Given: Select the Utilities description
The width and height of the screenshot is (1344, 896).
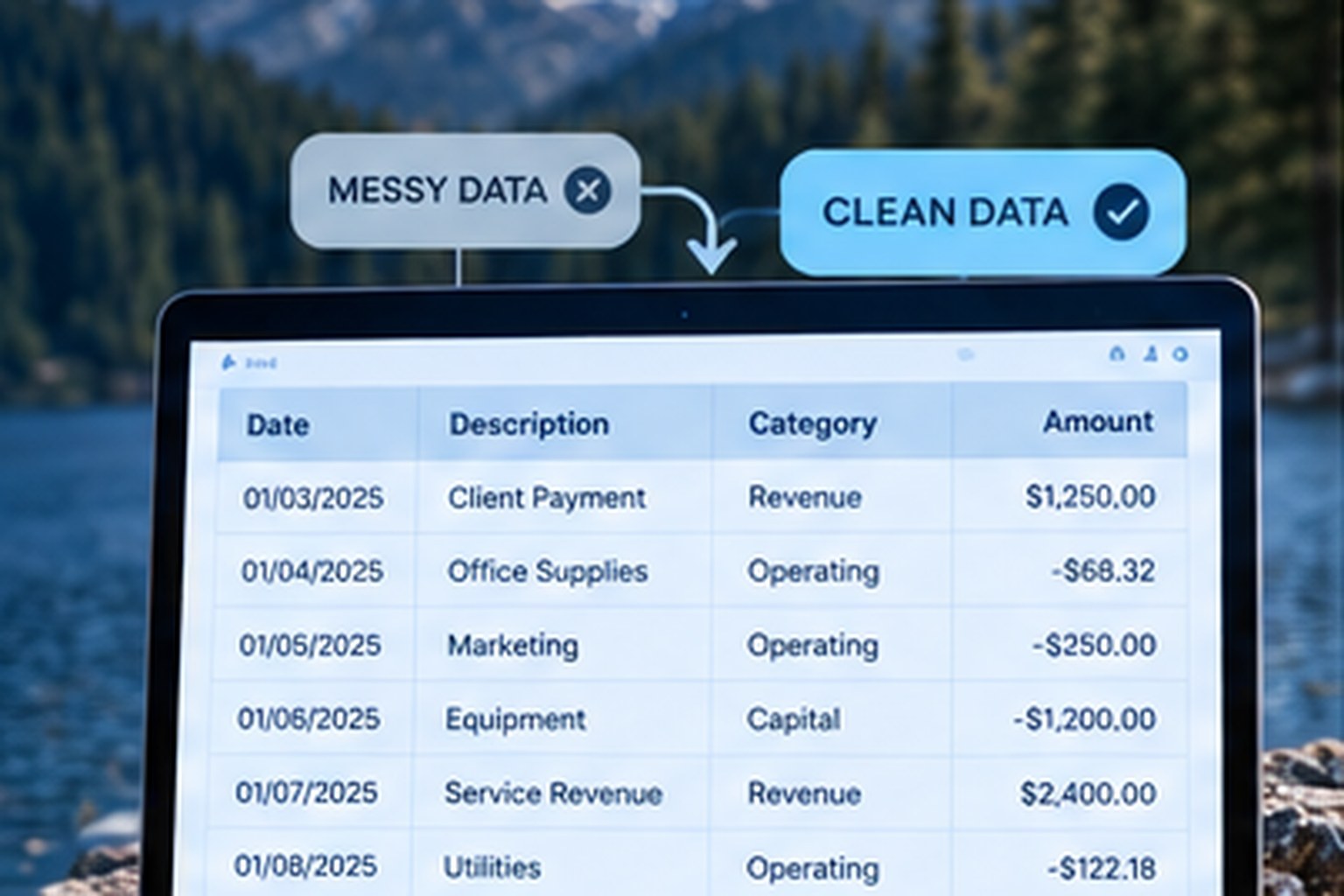Looking at the screenshot, I should 492,867.
